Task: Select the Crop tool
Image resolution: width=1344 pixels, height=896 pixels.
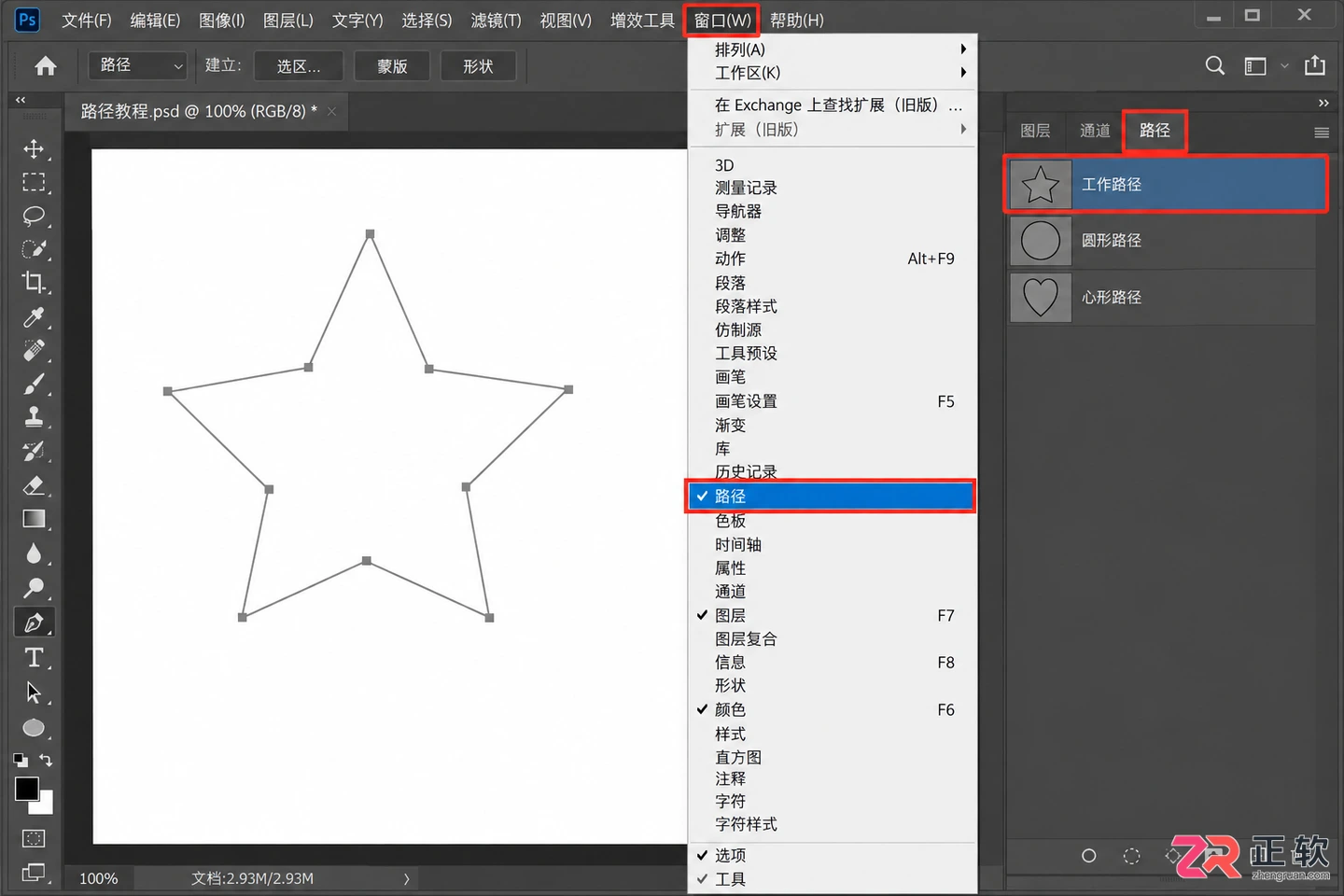Action: [x=34, y=282]
